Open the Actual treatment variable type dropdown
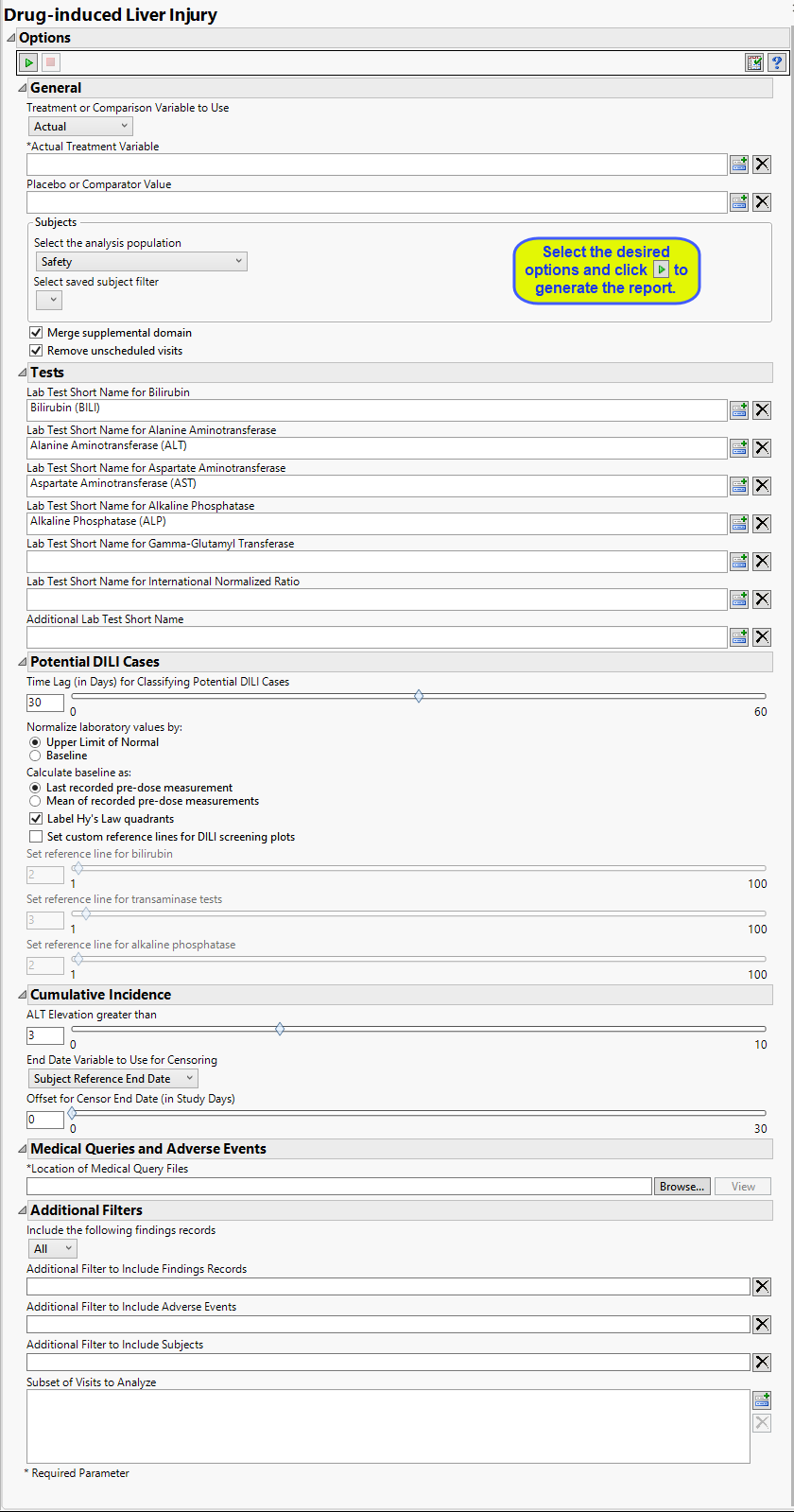Image resolution: width=794 pixels, height=1512 pixels. [80, 127]
